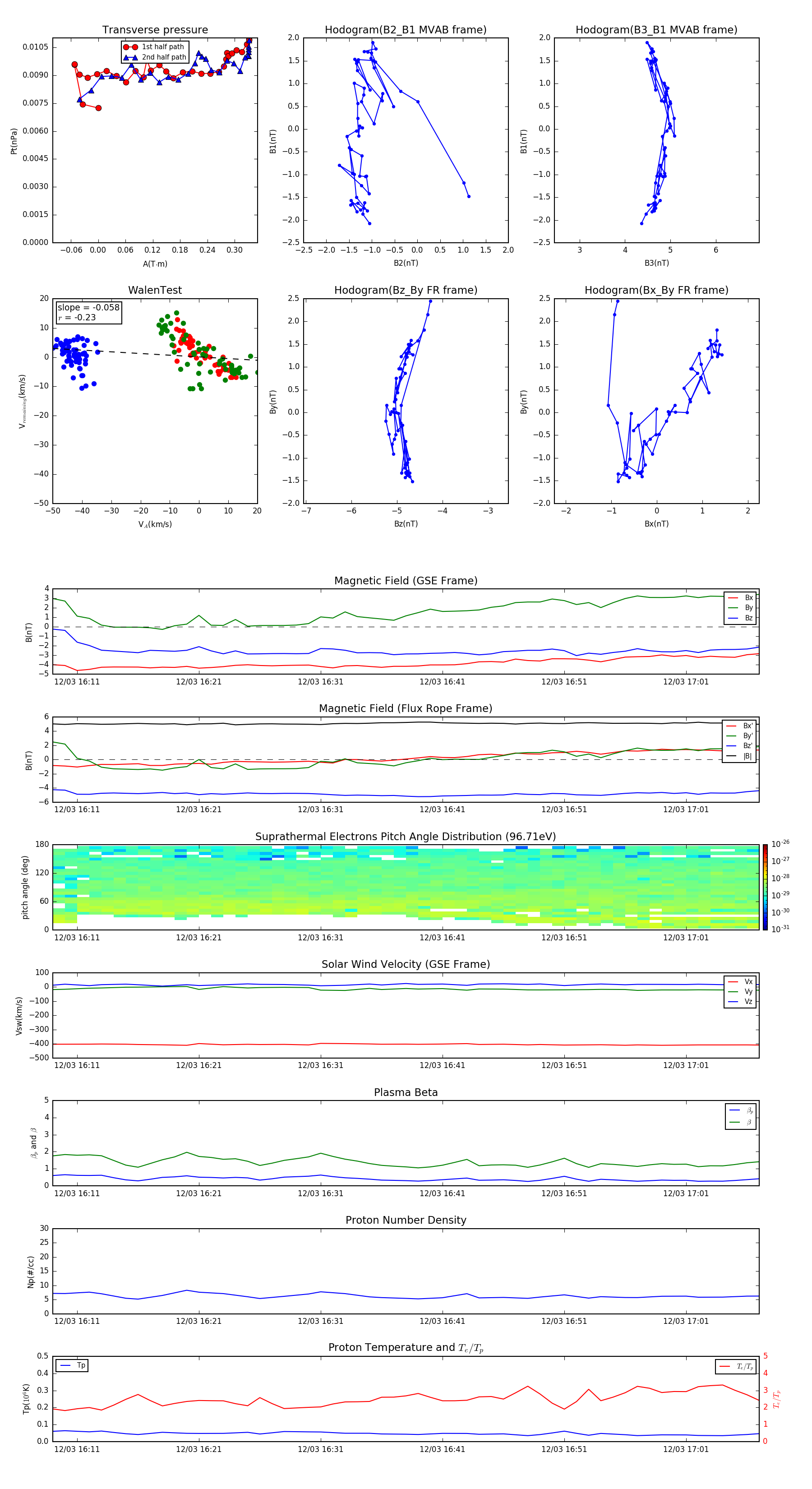Click '12/03 16:31' tick under GSE magnetic field

(320, 682)
